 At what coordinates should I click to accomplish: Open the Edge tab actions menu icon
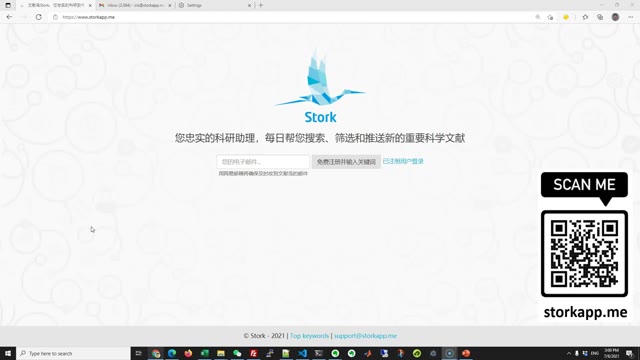point(8,5)
